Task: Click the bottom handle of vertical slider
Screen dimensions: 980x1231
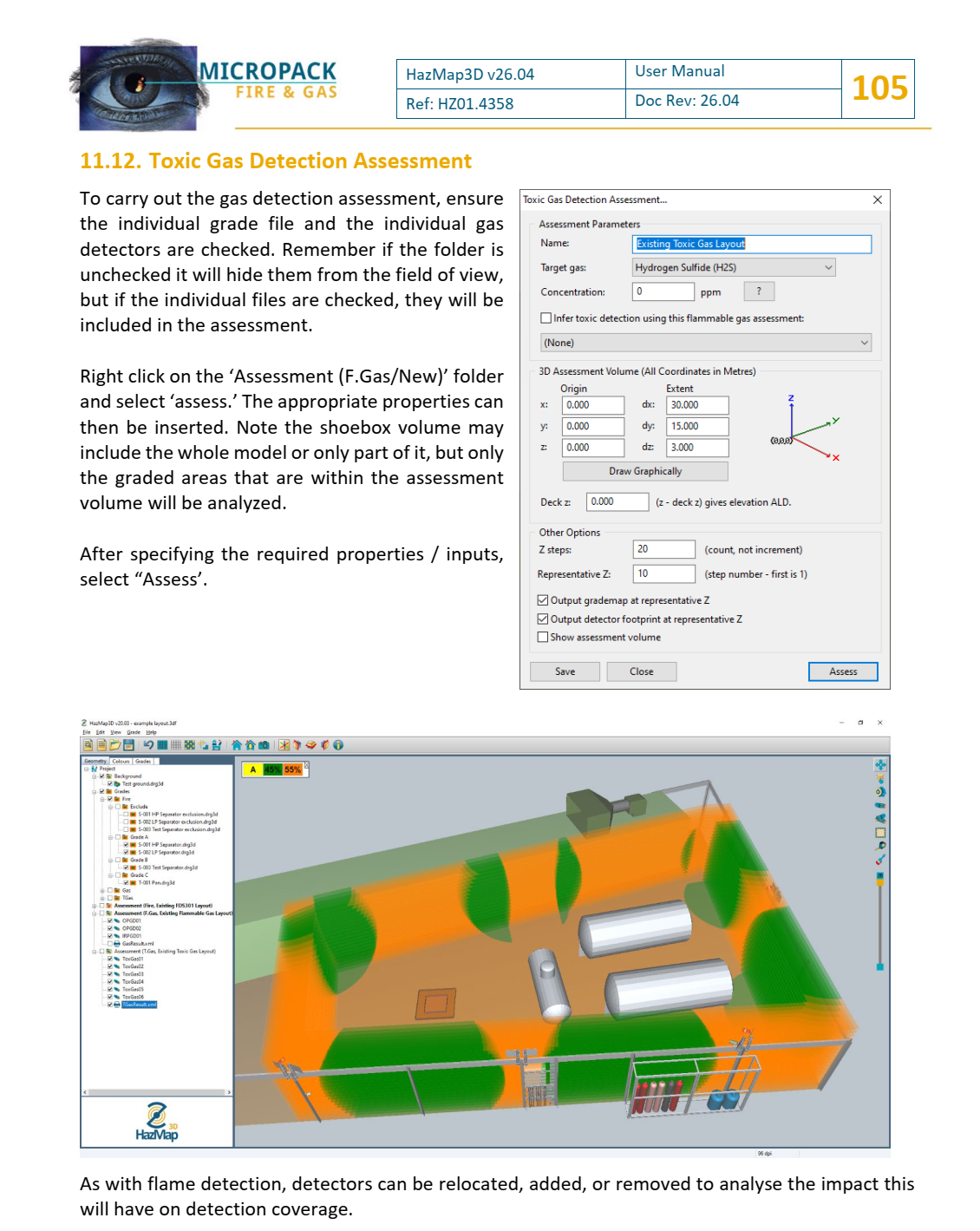Action: pos(880,966)
